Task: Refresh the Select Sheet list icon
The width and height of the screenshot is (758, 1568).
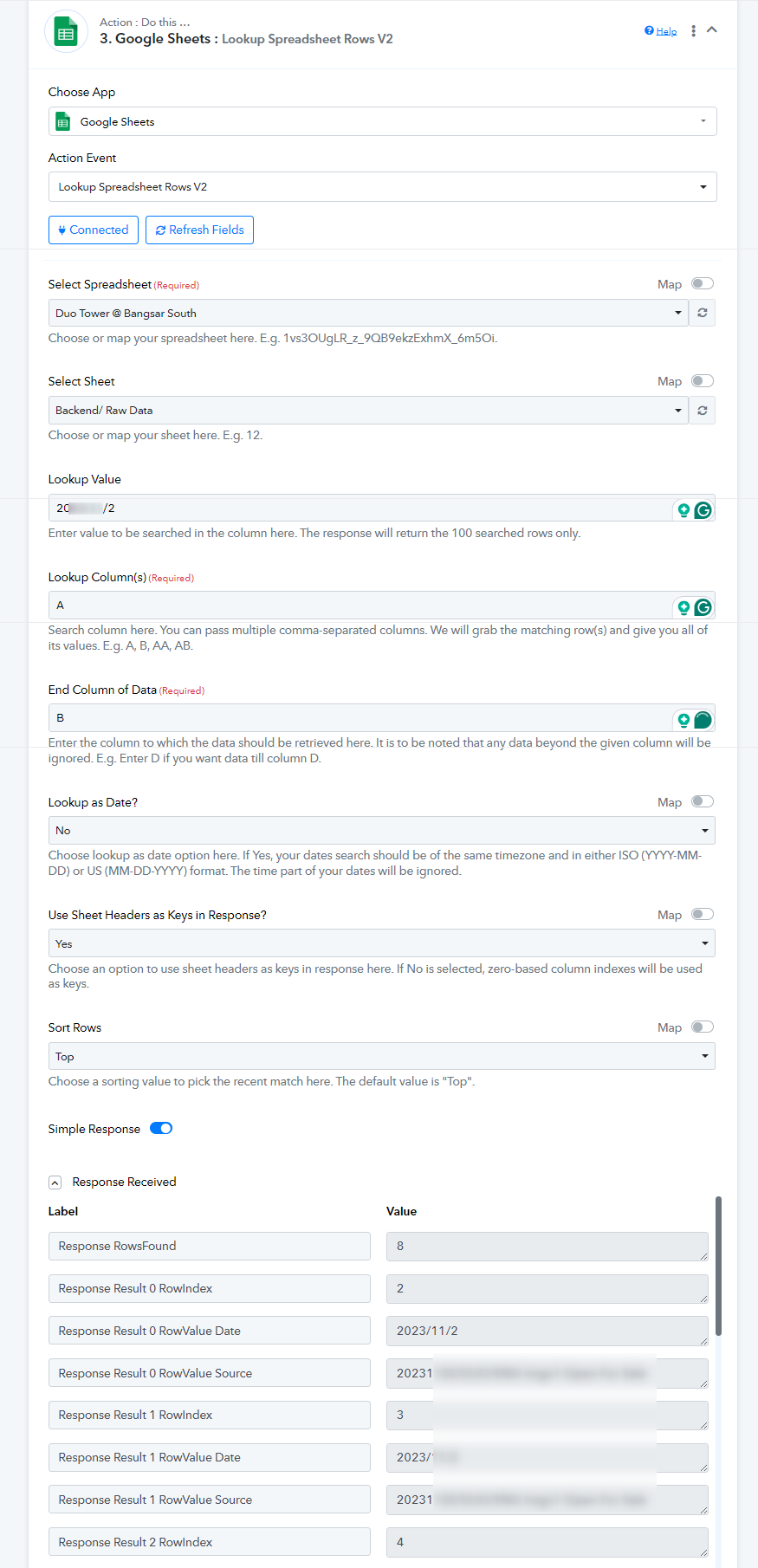Action: 703,411
